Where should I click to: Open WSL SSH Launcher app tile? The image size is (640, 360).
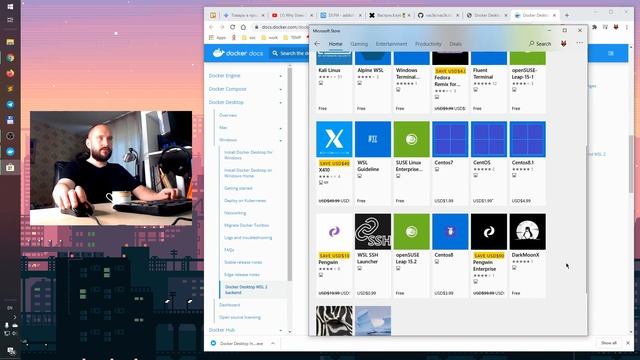click(373, 255)
